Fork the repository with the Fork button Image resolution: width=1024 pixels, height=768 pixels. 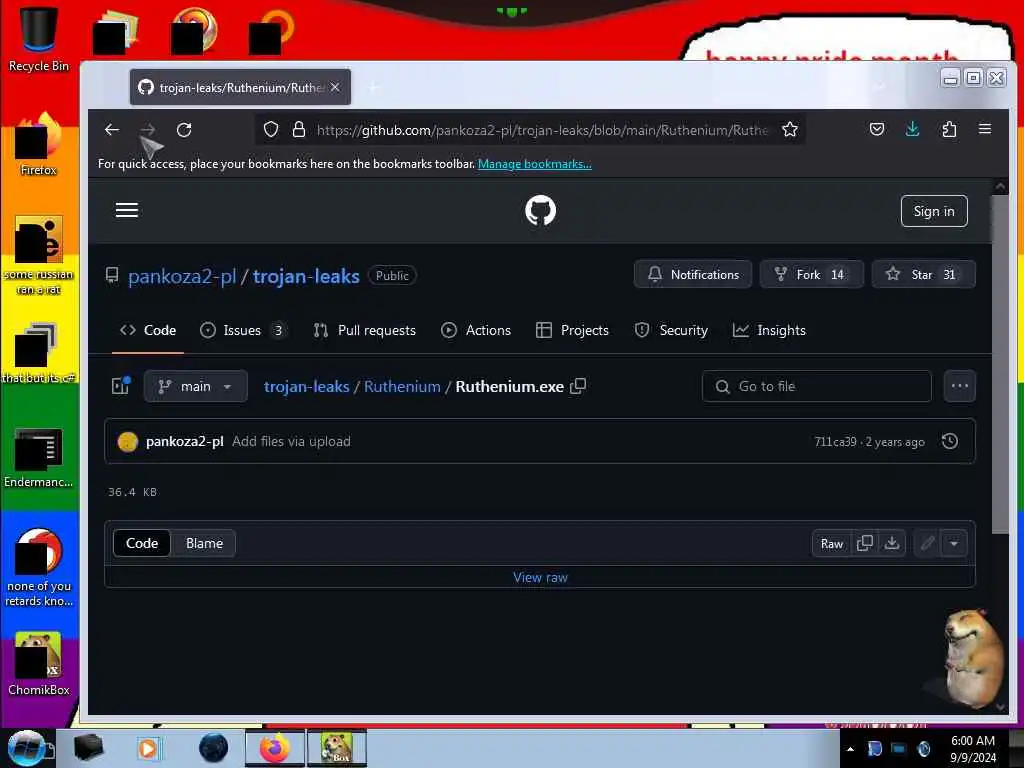click(812, 274)
